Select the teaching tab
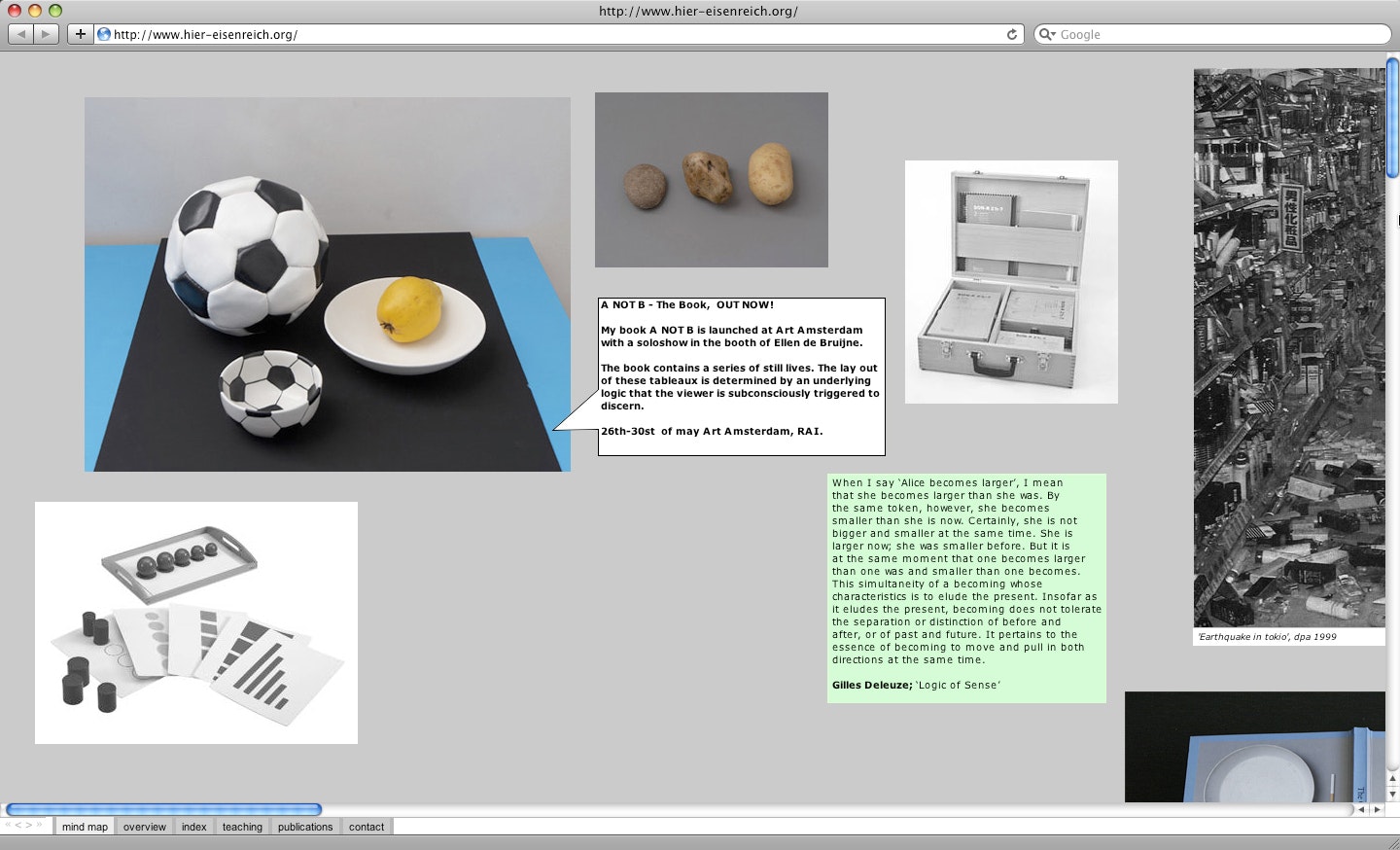The height and width of the screenshot is (850, 1400). point(242,827)
